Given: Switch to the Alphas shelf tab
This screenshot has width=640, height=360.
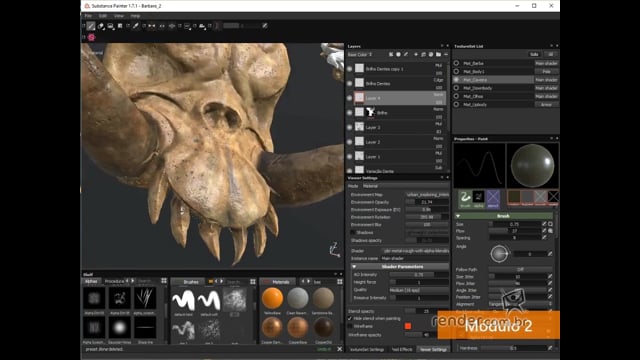Looking at the screenshot, I should tap(91, 281).
